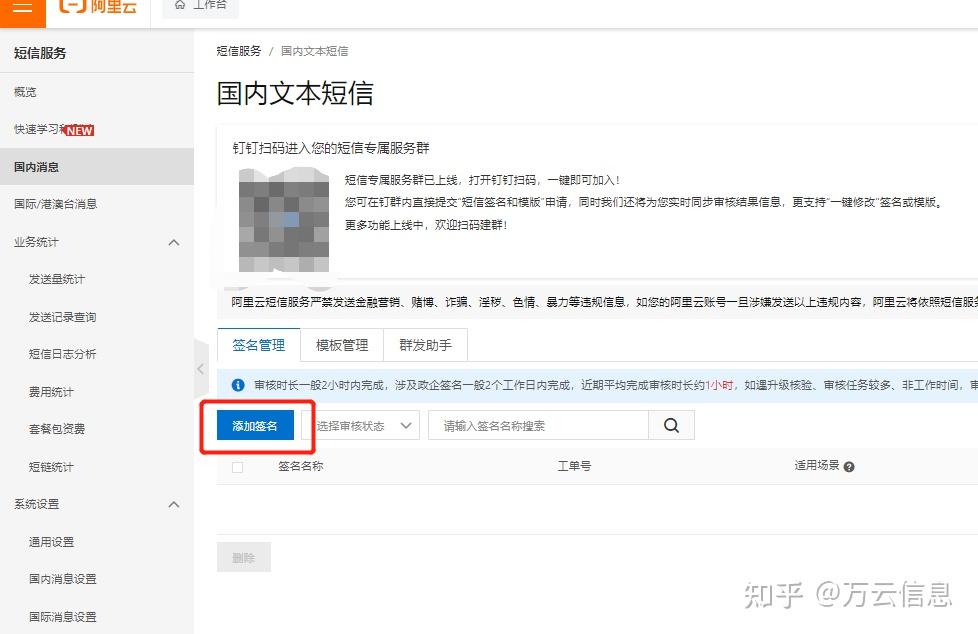Collapse the sidebar with the arrow handle
Image resolution: width=978 pixels, height=634 pixels.
(x=201, y=369)
